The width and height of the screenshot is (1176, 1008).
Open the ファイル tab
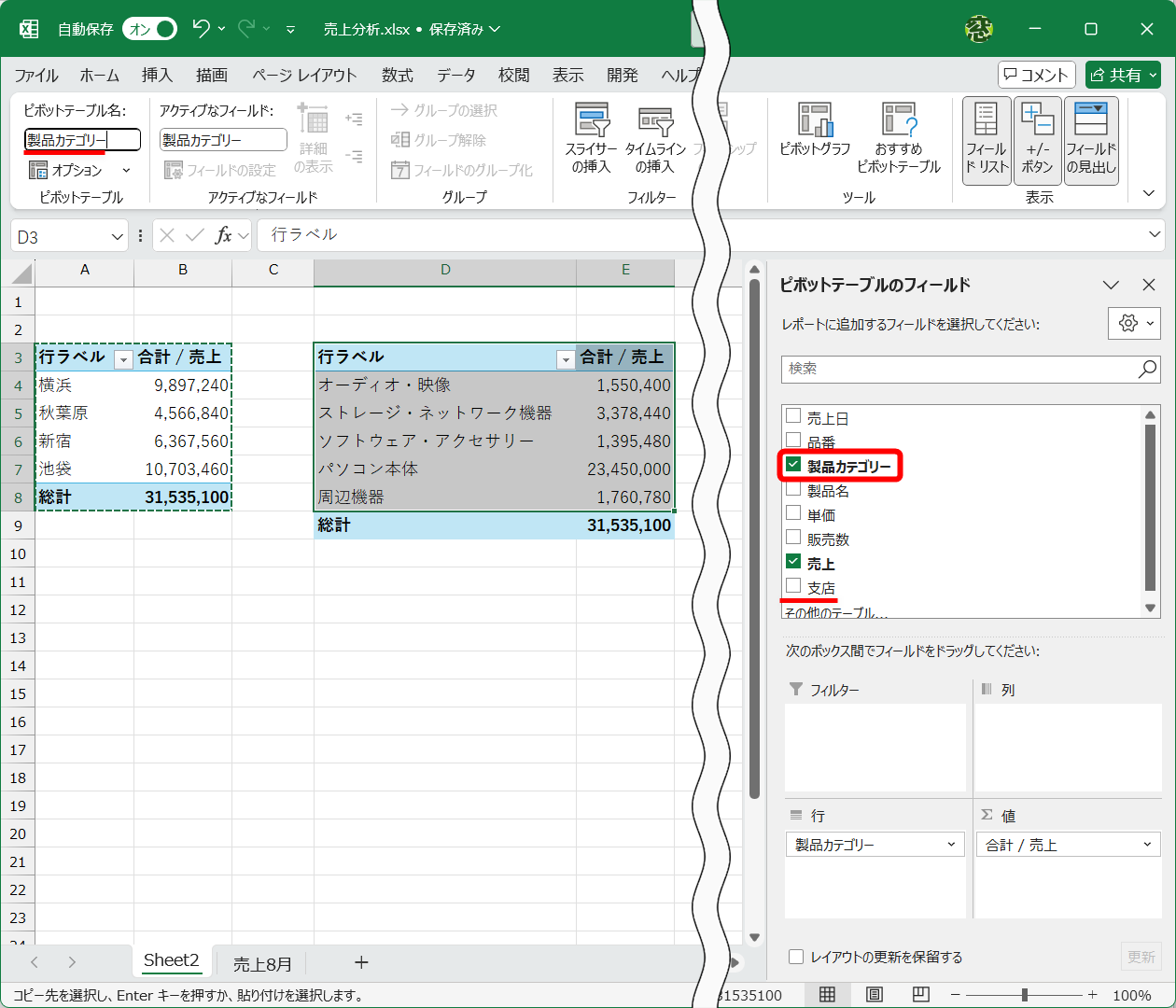35,76
